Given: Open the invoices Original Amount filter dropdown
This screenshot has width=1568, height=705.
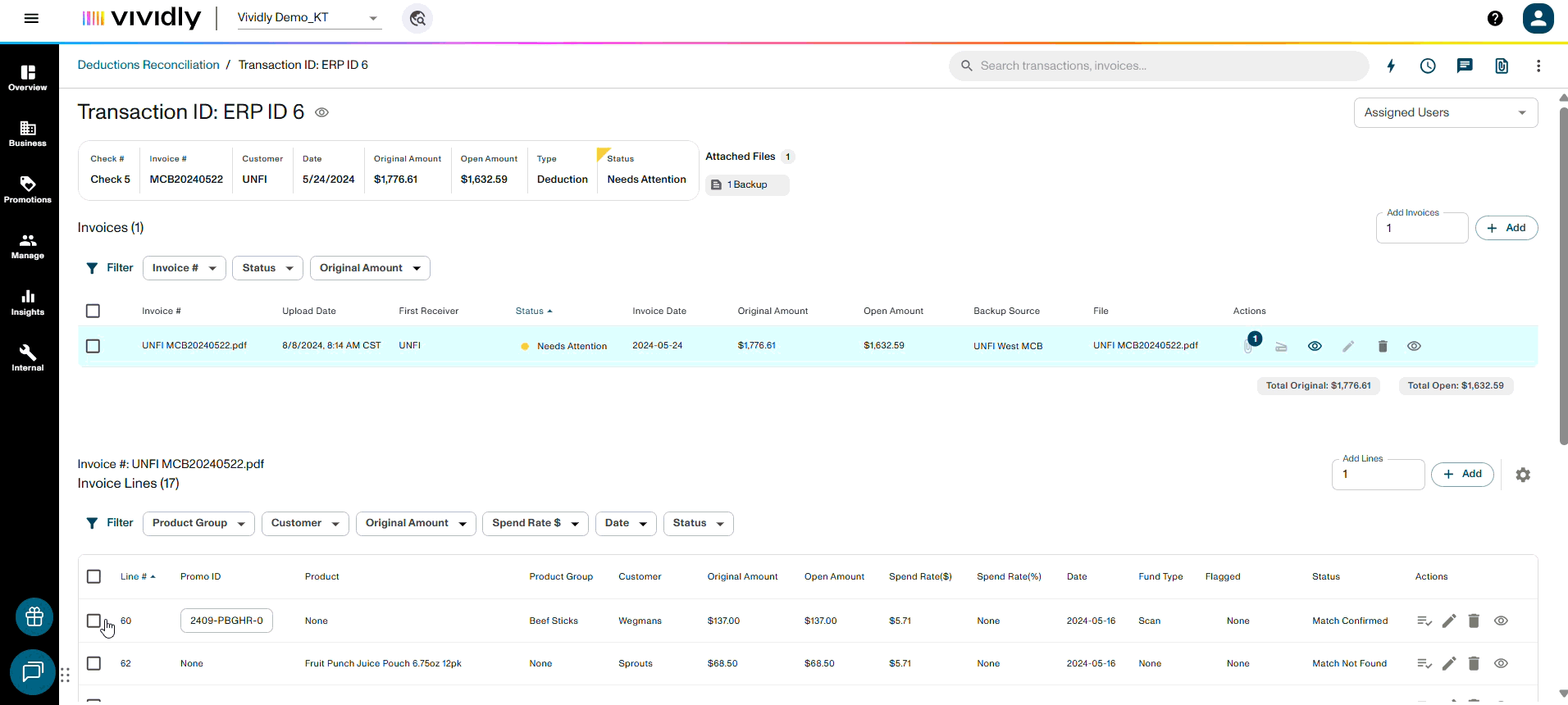Looking at the screenshot, I should [370, 268].
